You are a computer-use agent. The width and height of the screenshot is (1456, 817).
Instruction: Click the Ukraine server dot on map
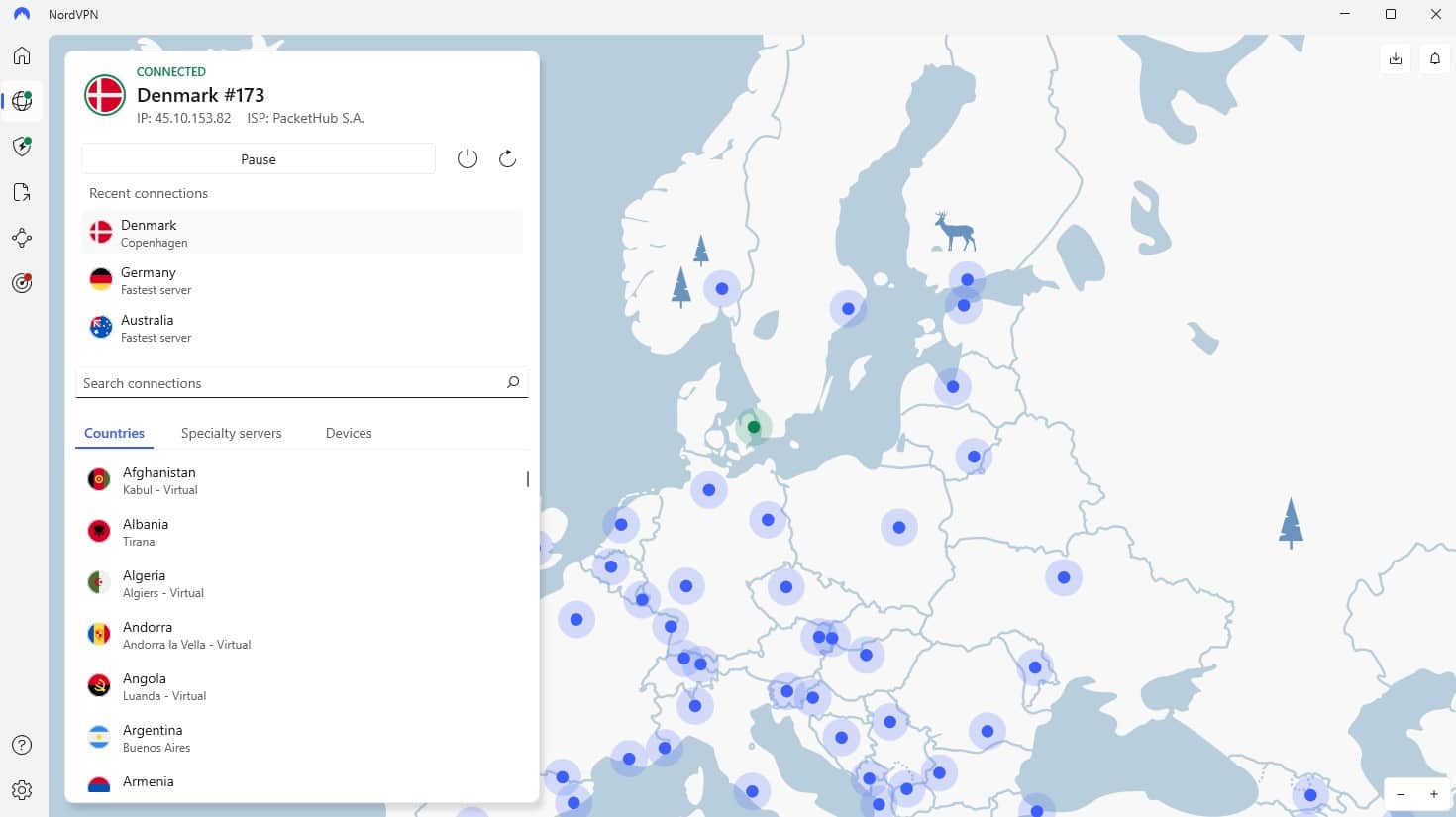1064,577
